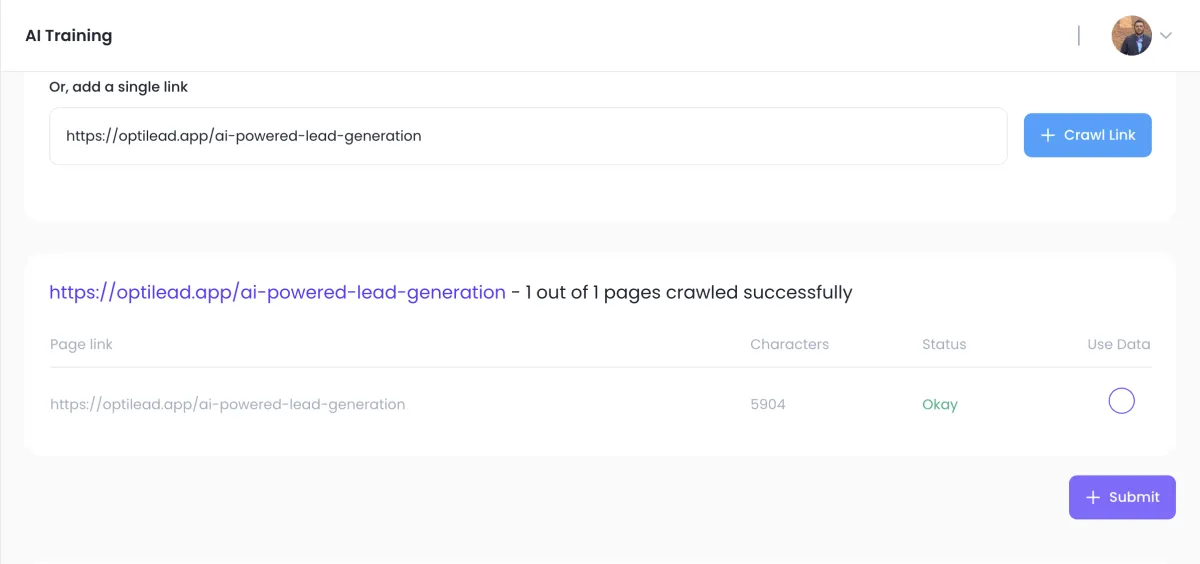Click the user profile avatar photo
Image resolution: width=1200 pixels, height=564 pixels.
[1131, 36]
